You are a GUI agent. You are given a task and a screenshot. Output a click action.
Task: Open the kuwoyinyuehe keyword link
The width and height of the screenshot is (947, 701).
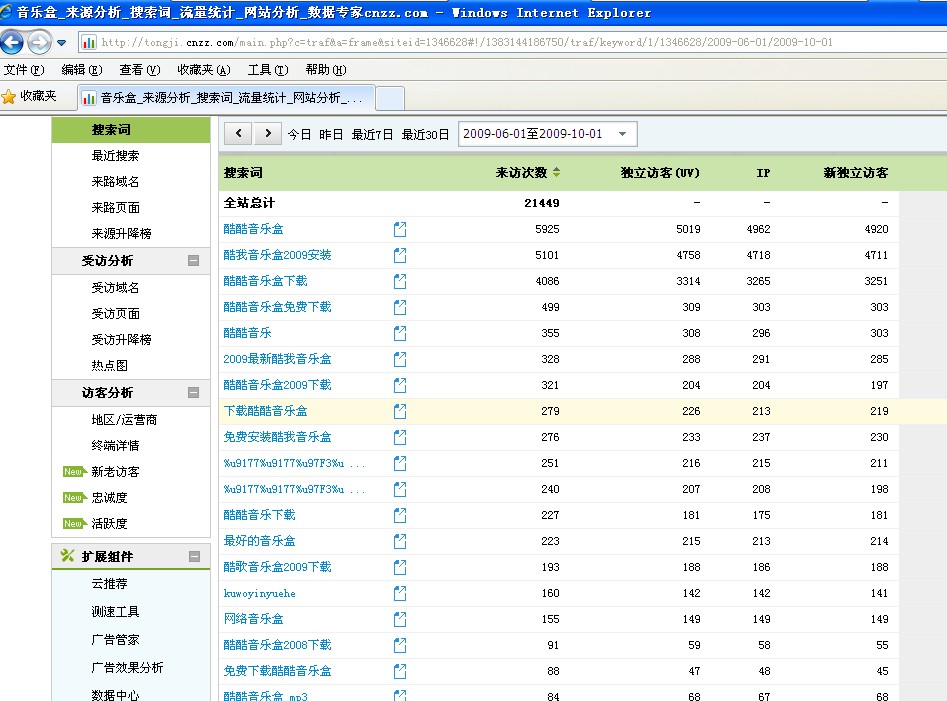[260, 594]
